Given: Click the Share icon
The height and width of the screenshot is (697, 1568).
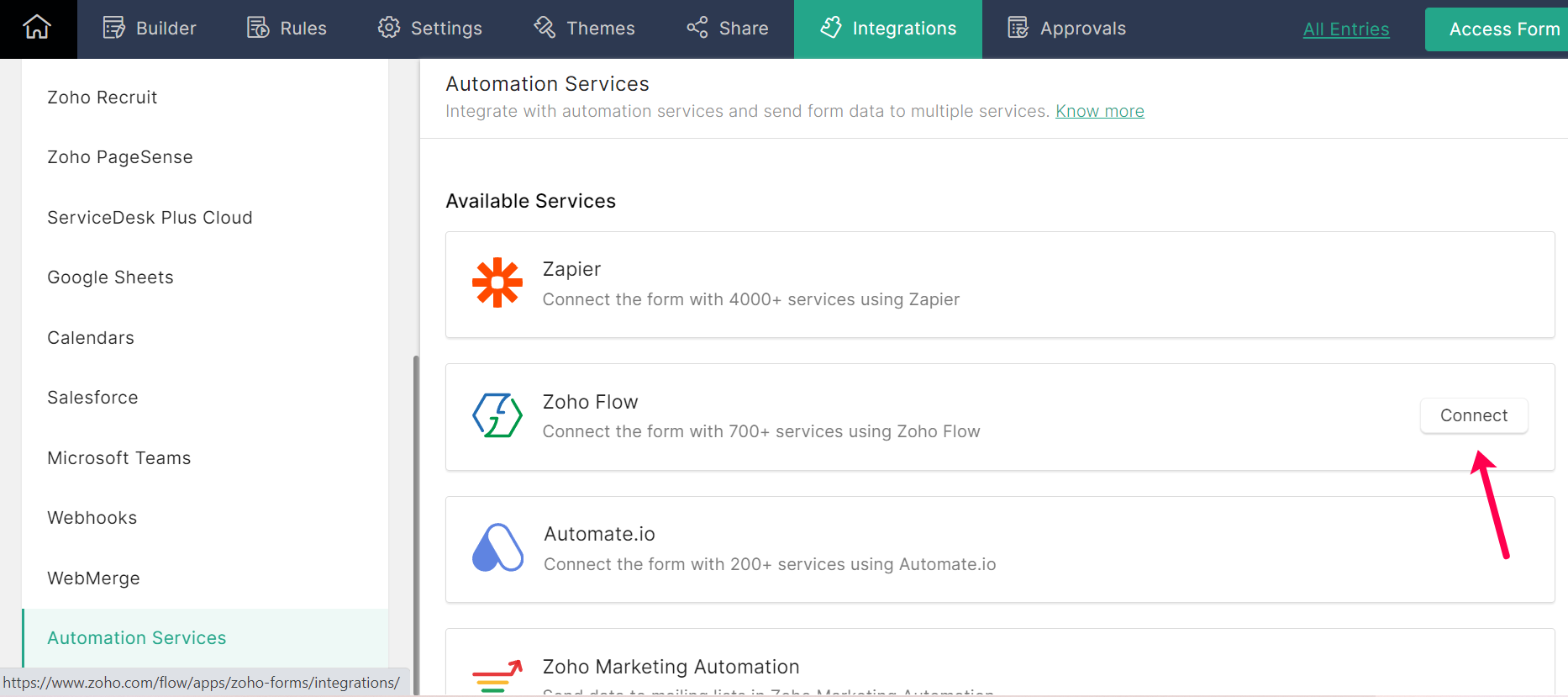Looking at the screenshot, I should click(x=697, y=28).
